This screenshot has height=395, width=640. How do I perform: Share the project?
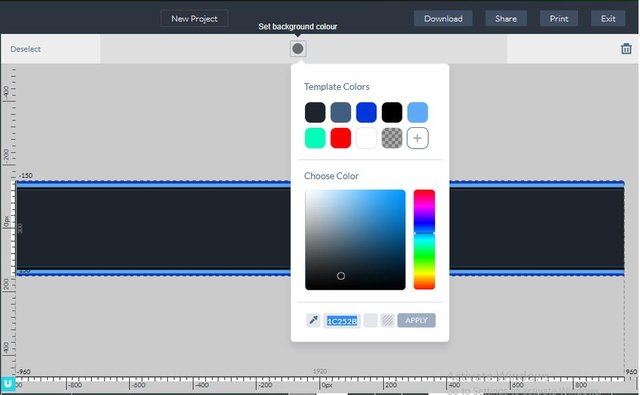506,18
